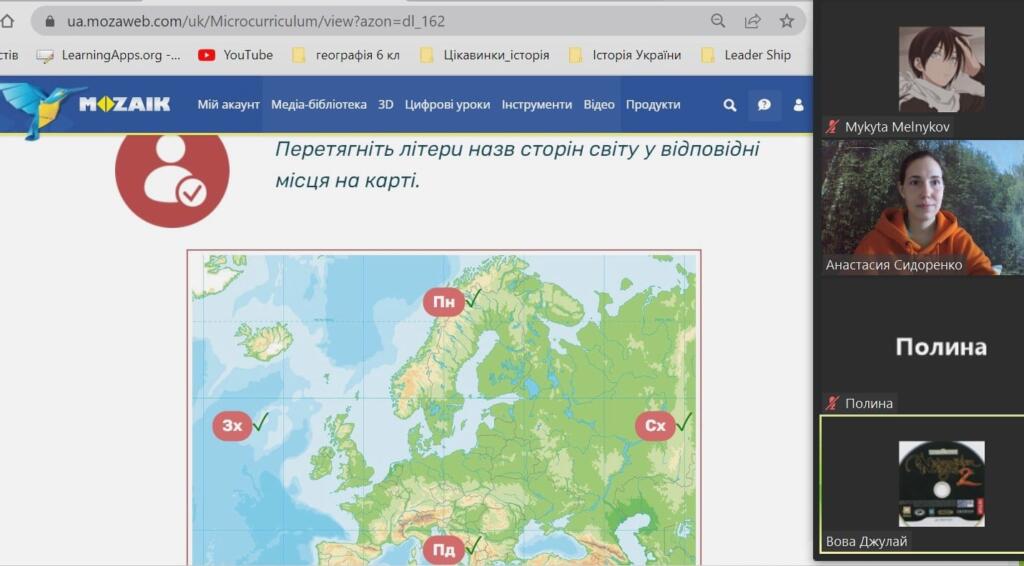Screen dimensions: 1024x566
Task: Open the Медіа-бібліотека menu
Action: pyautogui.click(x=319, y=104)
